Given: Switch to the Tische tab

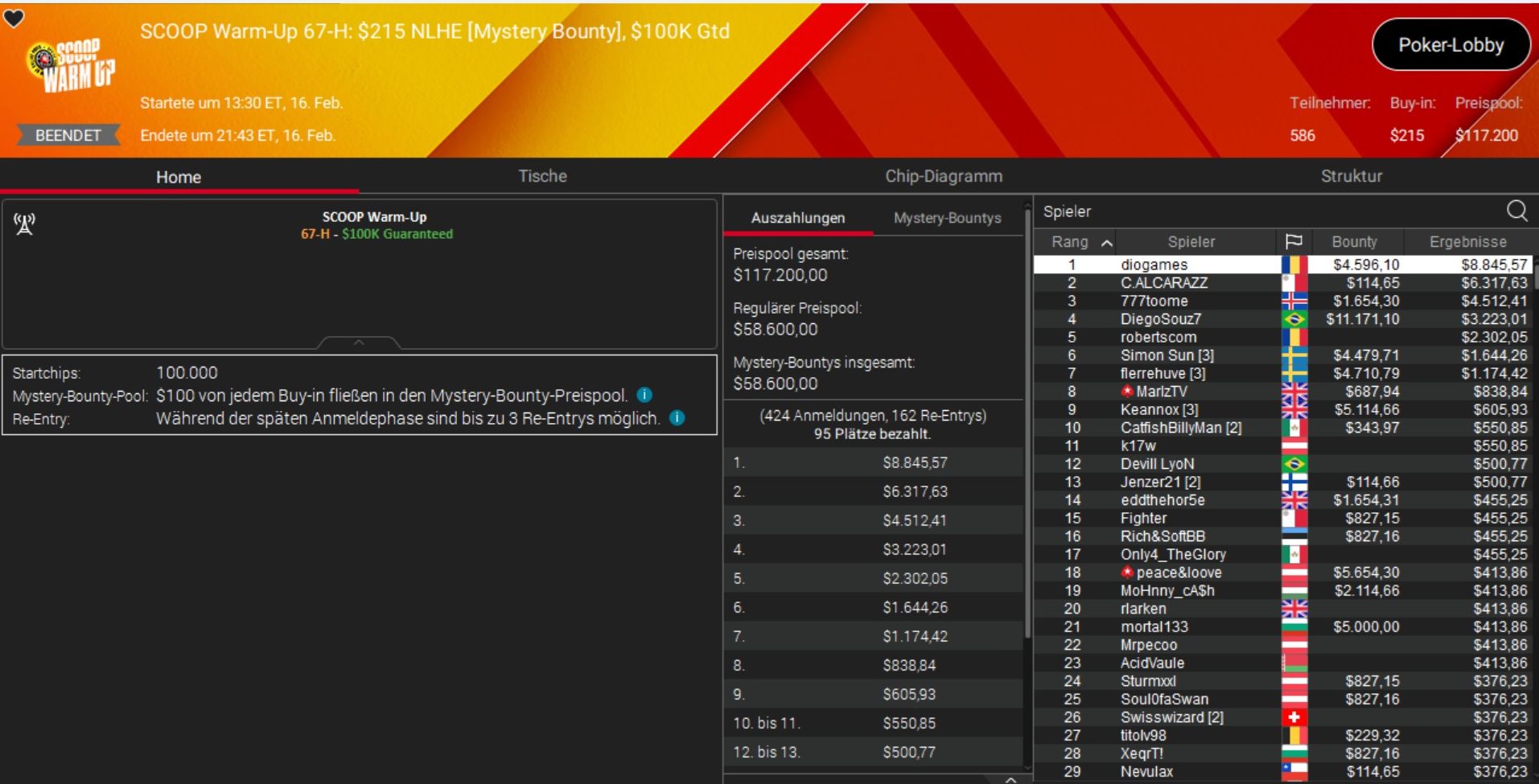Looking at the screenshot, I should 542,176.
